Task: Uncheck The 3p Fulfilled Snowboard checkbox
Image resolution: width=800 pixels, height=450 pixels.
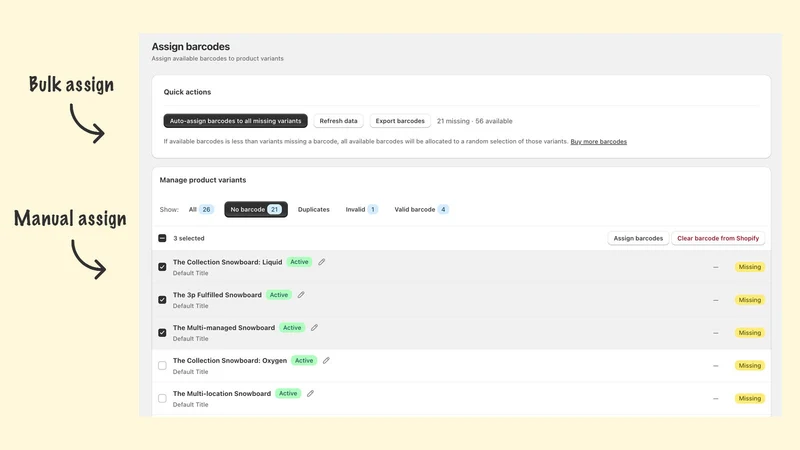Action: click(x=162, y=299)
